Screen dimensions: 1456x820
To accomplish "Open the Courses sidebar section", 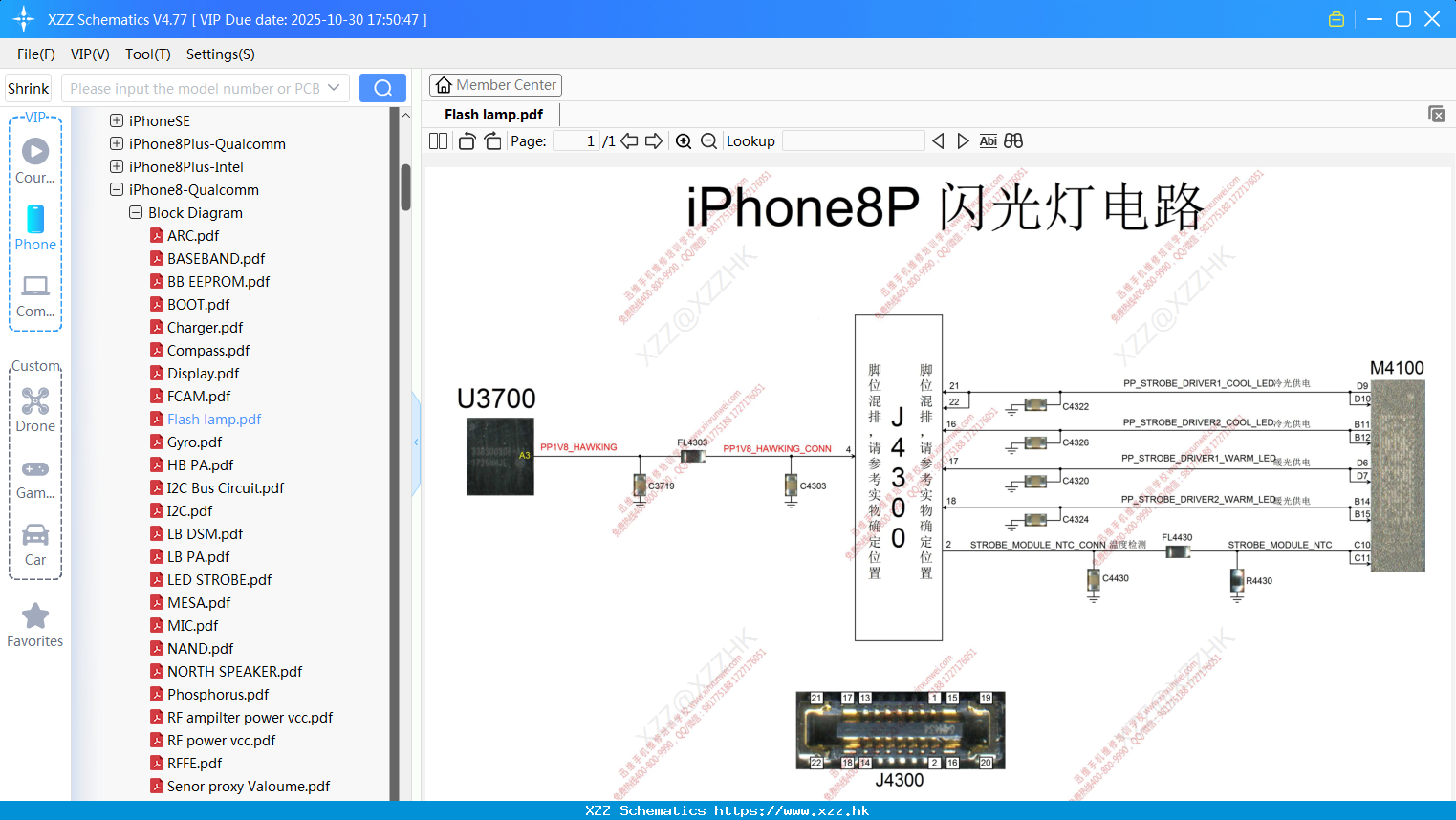I will [x=35, y=161].
